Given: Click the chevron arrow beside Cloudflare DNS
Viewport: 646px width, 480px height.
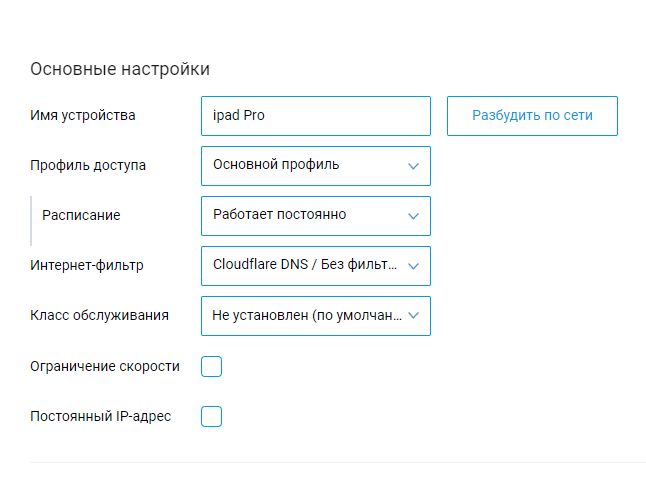Looking at the screenshot, I should coord(413,266).
